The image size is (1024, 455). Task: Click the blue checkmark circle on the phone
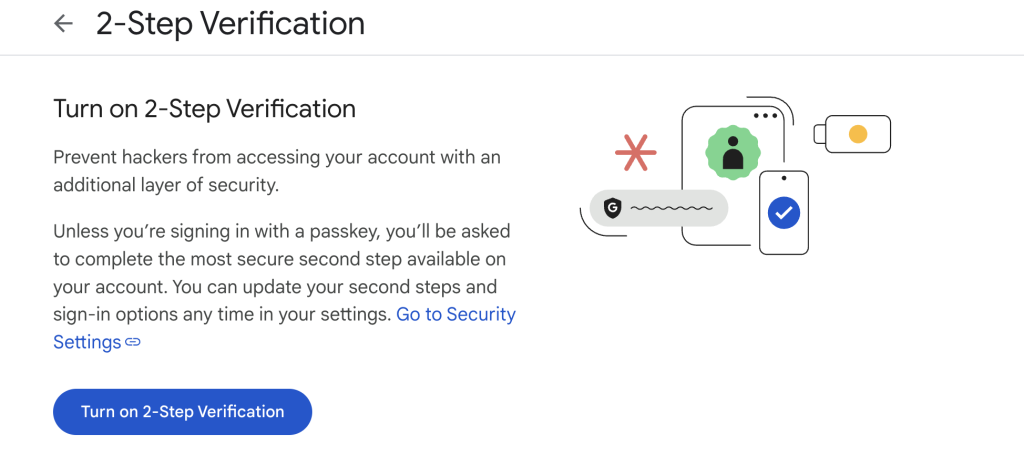click(x=784, y=212)
